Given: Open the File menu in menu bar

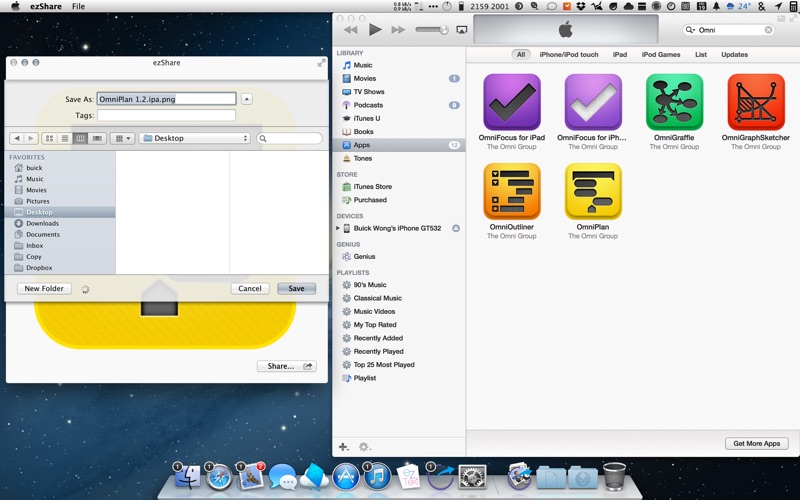Looking at the screenshot, I should (x=79, y=6).
